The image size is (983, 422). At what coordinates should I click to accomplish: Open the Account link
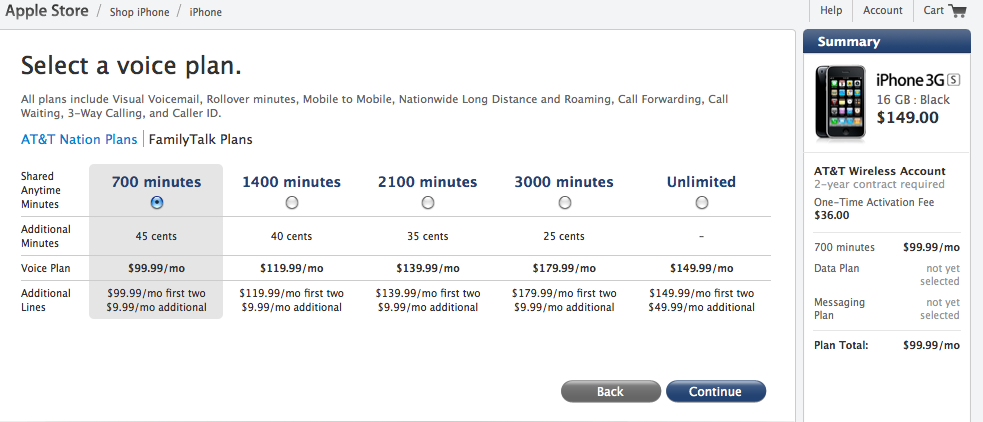(x=883, y=10)
